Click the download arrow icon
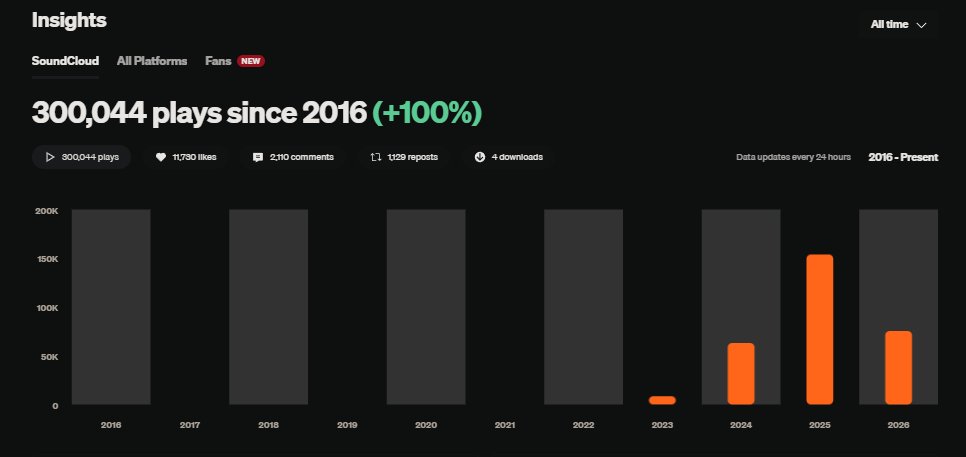The height and width of the screenshot is (457, 966). pos(480,157)
